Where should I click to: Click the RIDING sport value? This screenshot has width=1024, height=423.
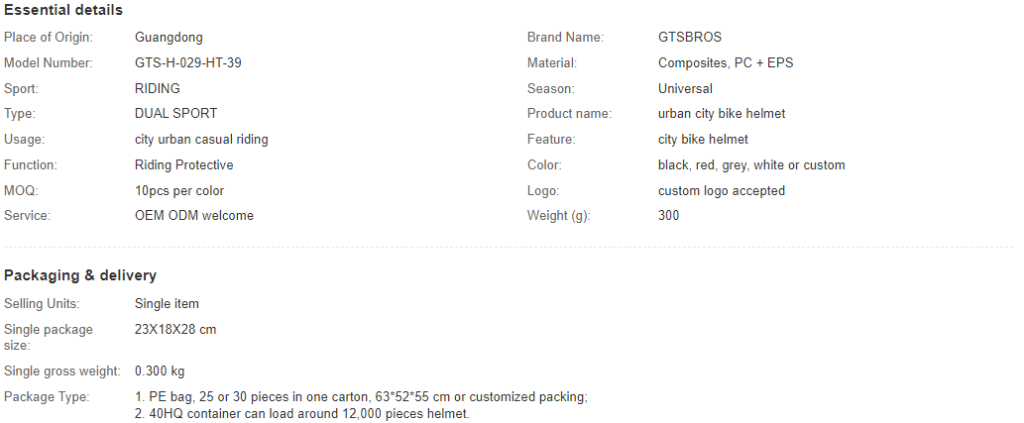pos(157,88)
